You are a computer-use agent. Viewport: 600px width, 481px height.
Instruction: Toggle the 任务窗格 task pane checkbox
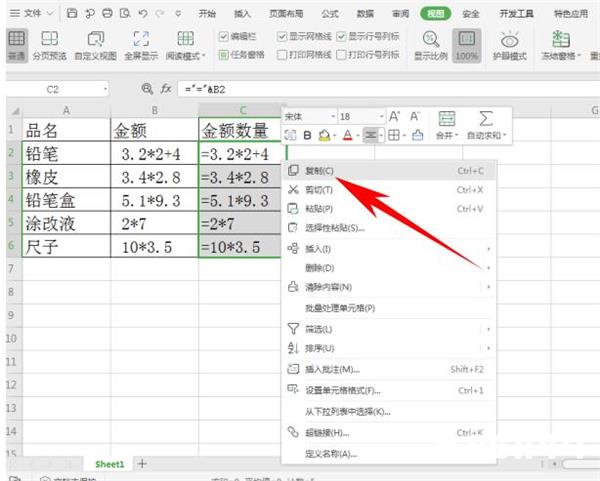[223, 55]
